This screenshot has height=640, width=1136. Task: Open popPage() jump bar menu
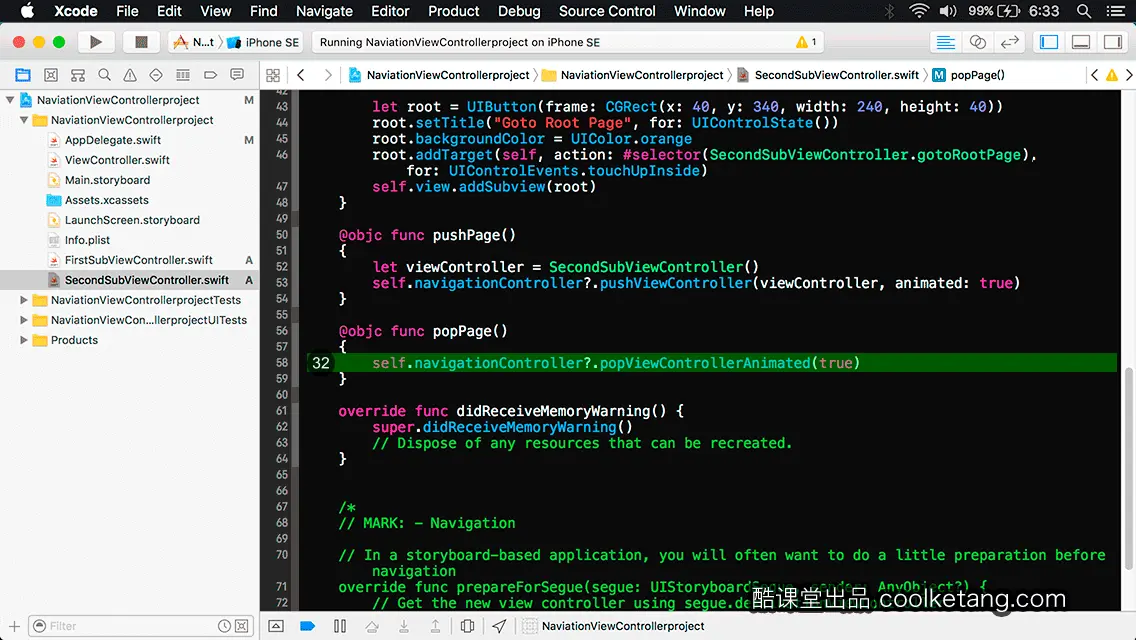click(x=969, y=75)
